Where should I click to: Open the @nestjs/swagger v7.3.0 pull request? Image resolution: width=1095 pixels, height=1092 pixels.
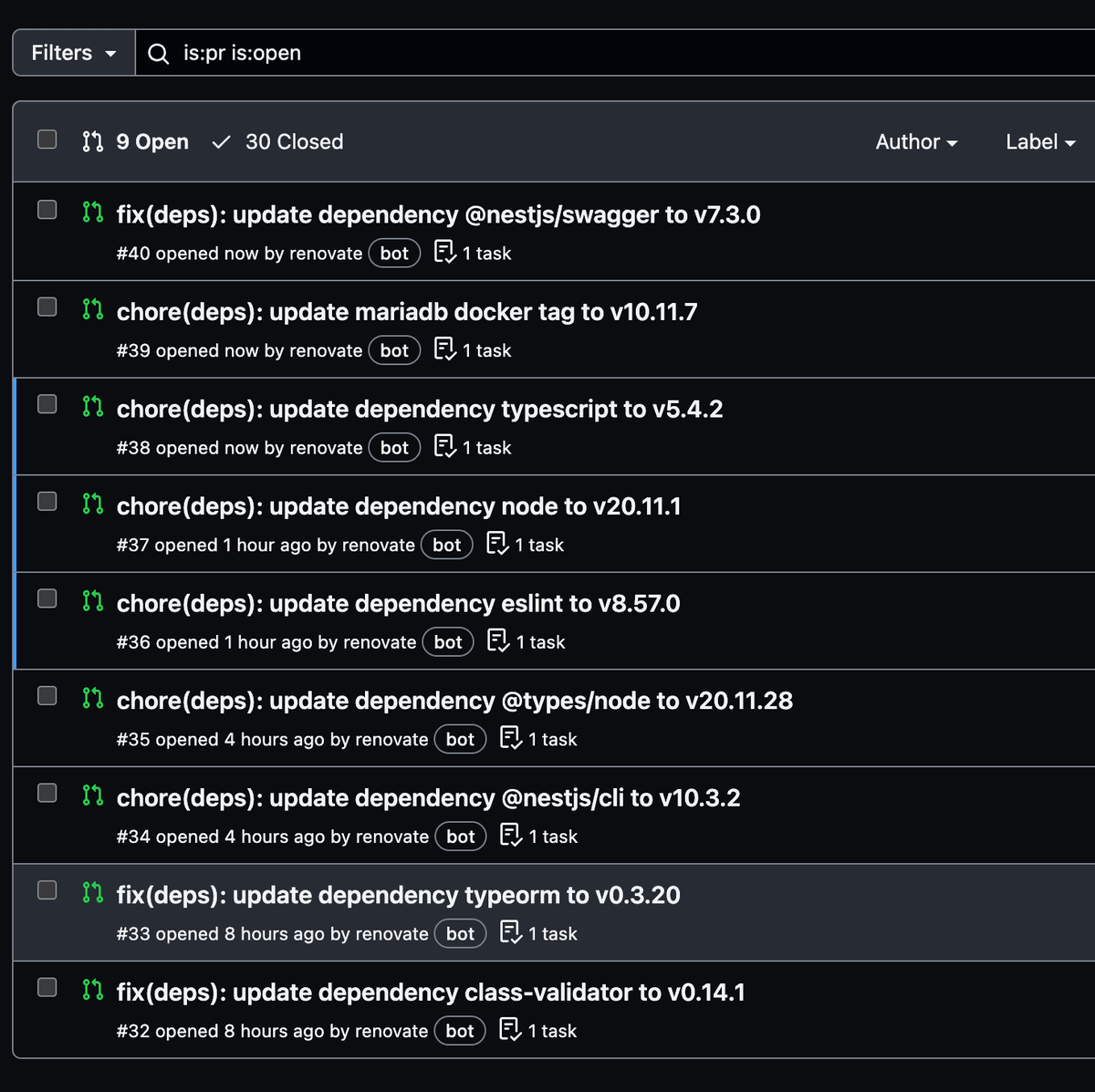[x=438, y=215]
